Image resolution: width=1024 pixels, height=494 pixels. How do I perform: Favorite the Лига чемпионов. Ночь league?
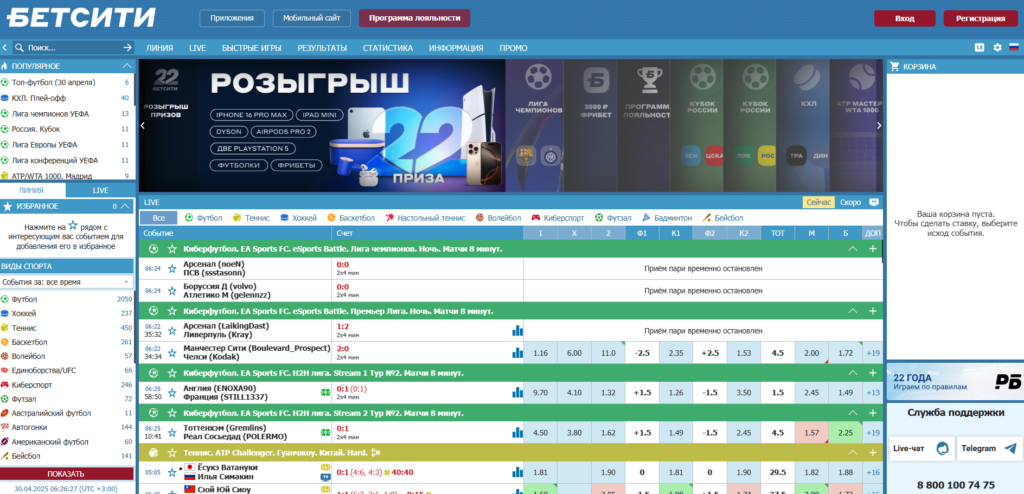(x=172, y=249)
